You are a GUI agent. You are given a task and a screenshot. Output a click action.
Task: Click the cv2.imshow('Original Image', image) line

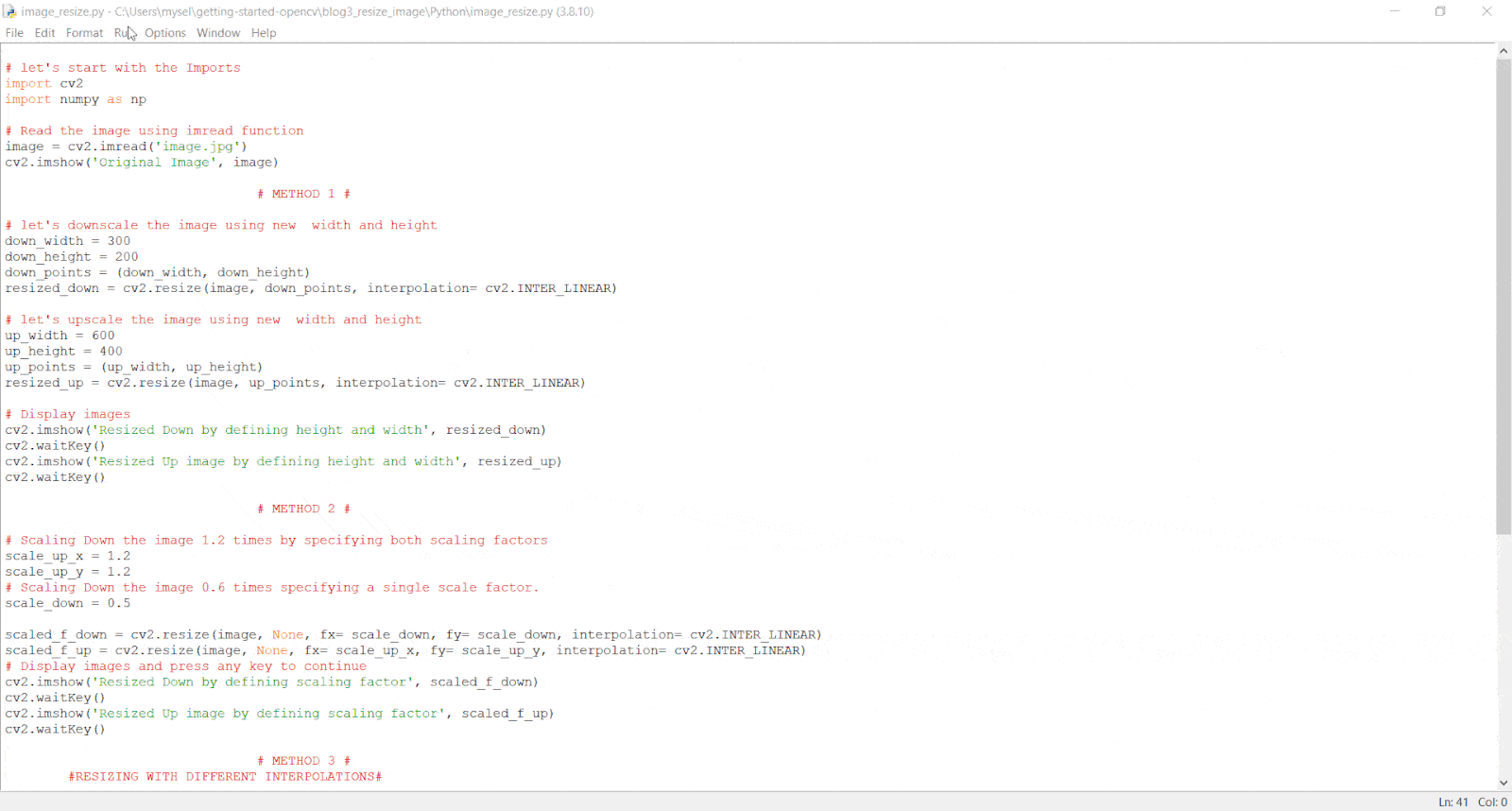tap(142, 163)
